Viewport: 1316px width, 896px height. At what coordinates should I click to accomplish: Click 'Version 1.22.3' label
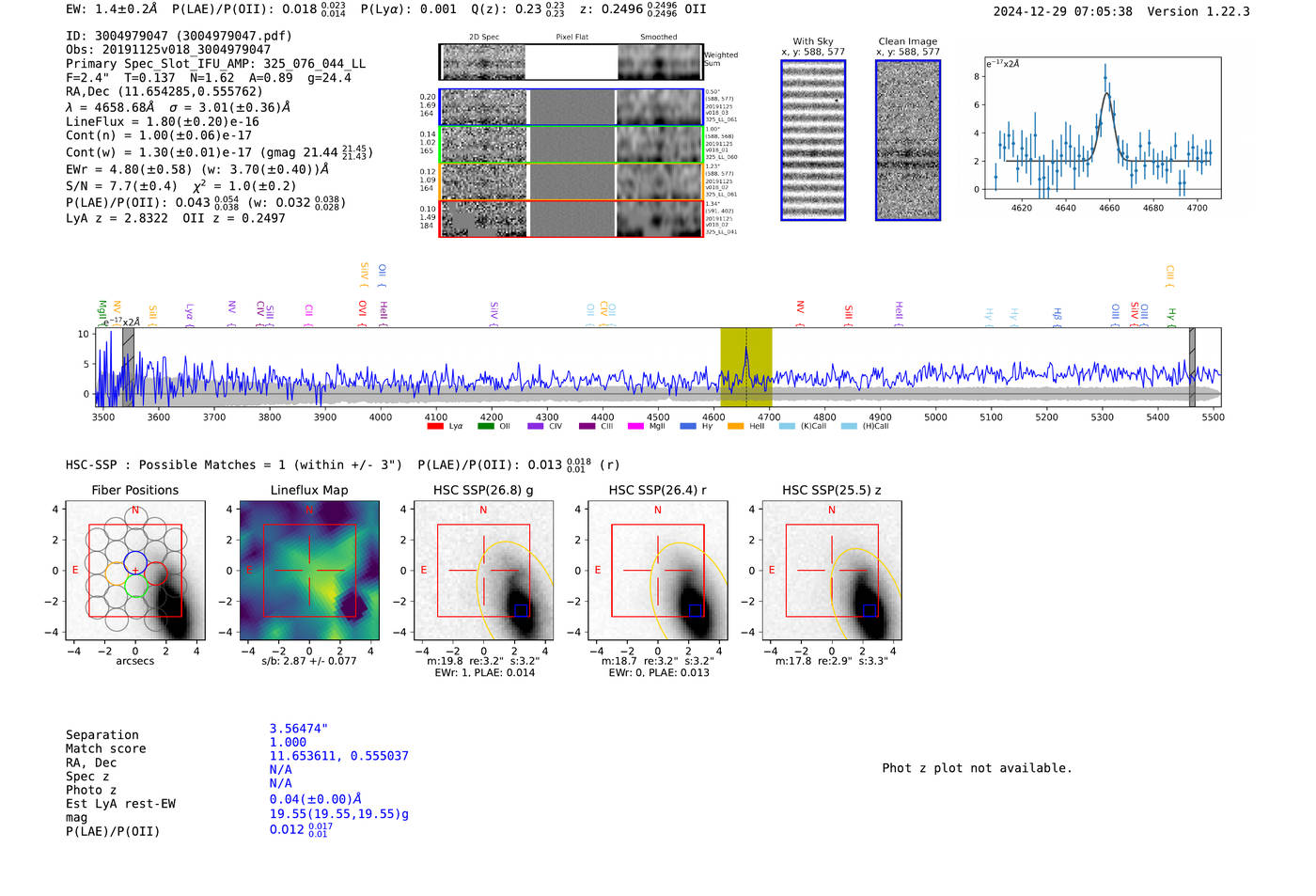pos(1198,11)
